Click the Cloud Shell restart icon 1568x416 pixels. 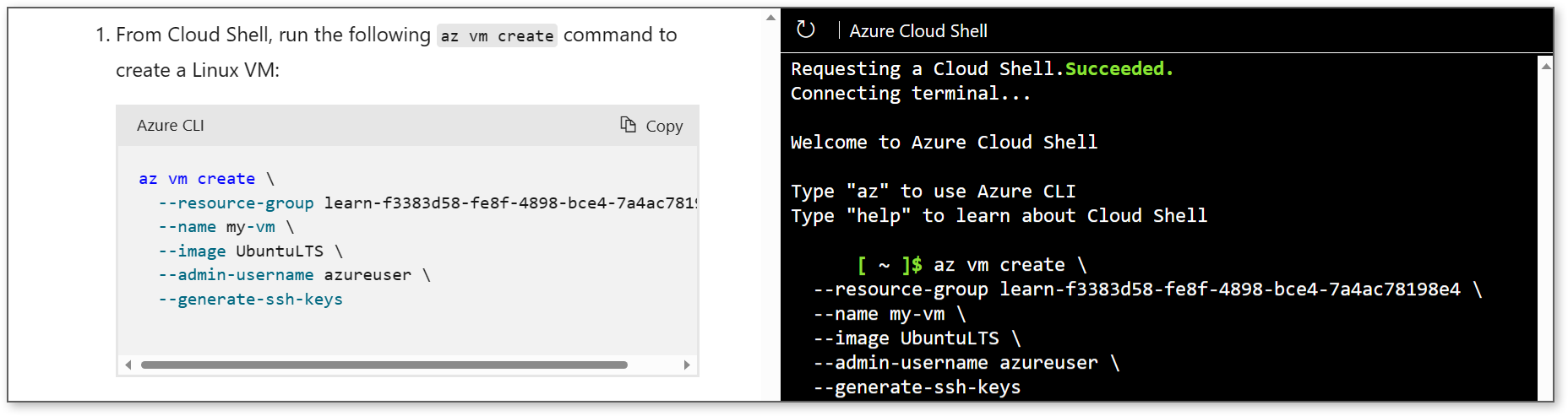pyautogui.click(x=806, y=30)
